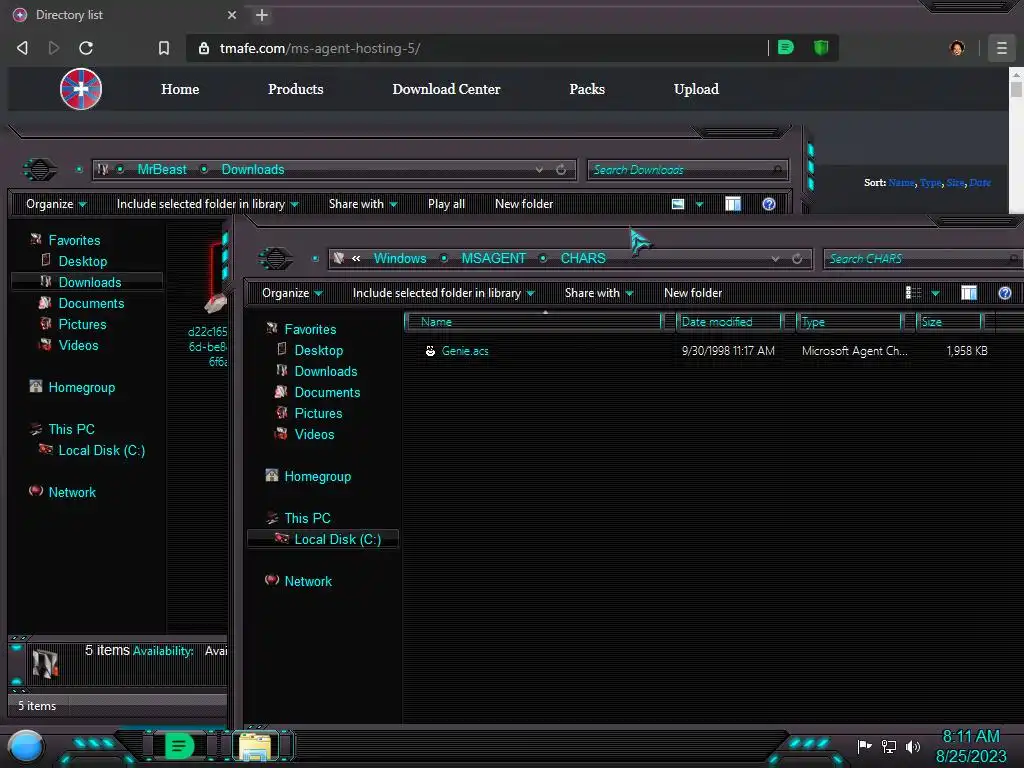Reload the tmafe.com page

tap(86, 48)
